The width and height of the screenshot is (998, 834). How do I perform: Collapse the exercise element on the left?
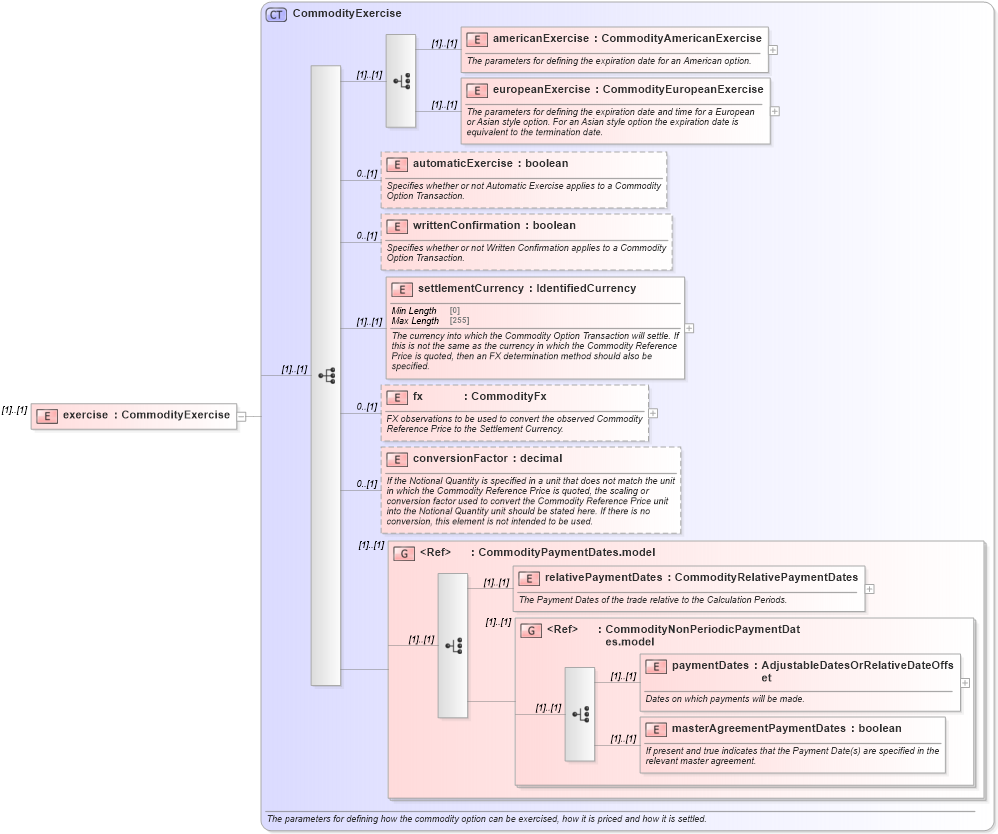tap(239, 416)
